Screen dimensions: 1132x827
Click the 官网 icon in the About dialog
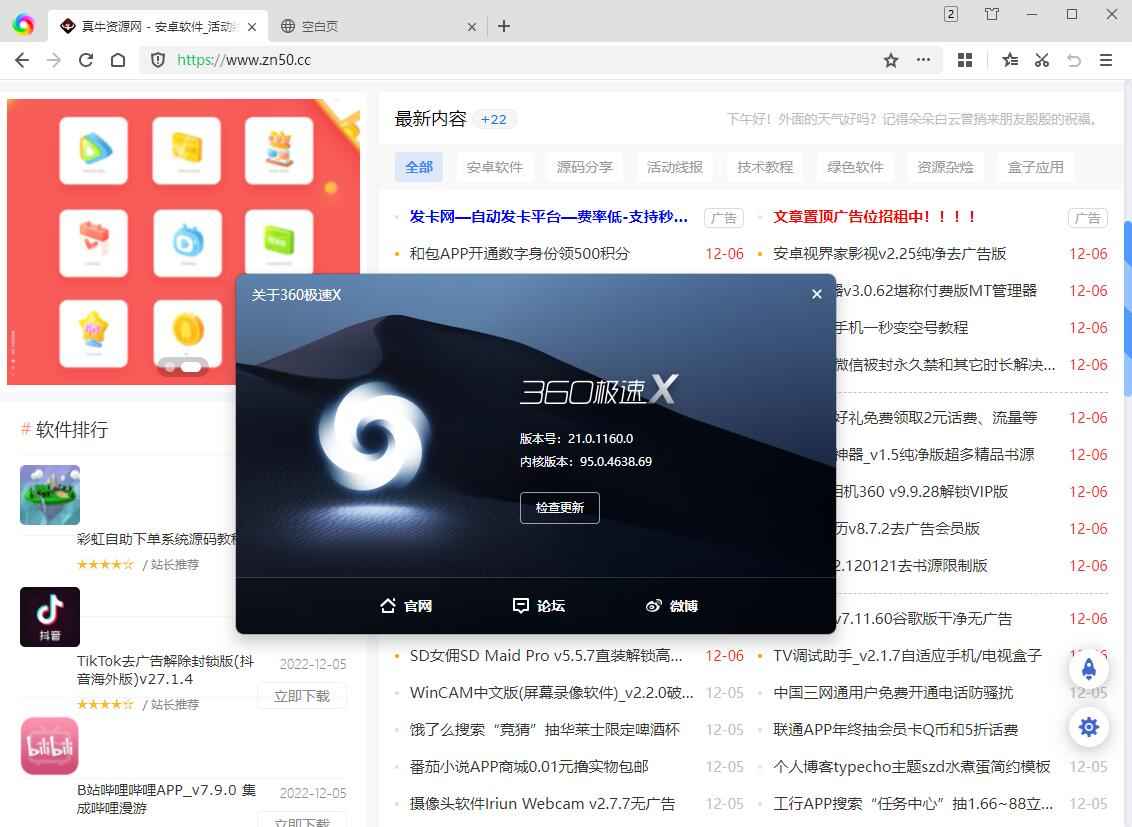[x=405, y=606]
